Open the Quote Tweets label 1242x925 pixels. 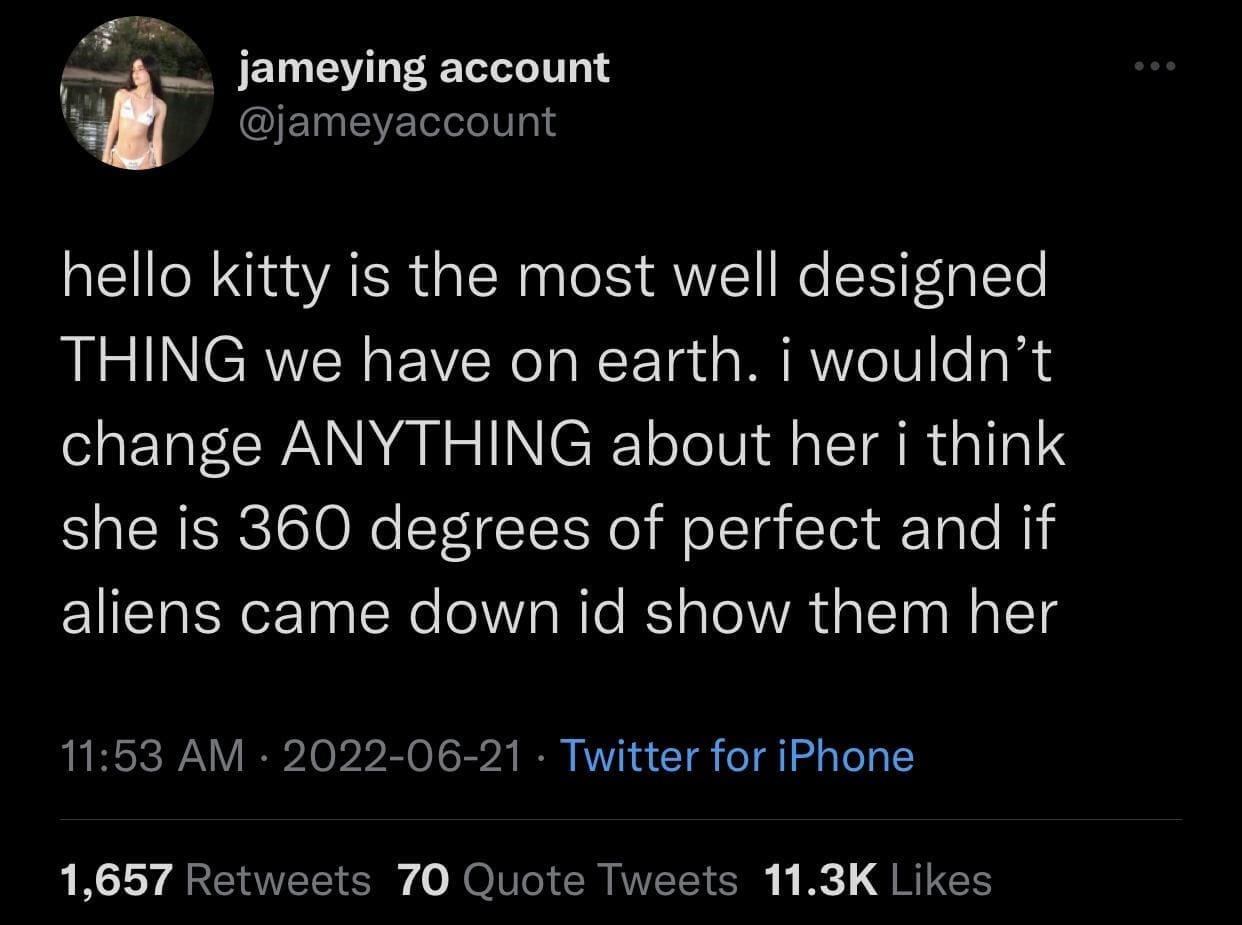click(x=601, y=880)
